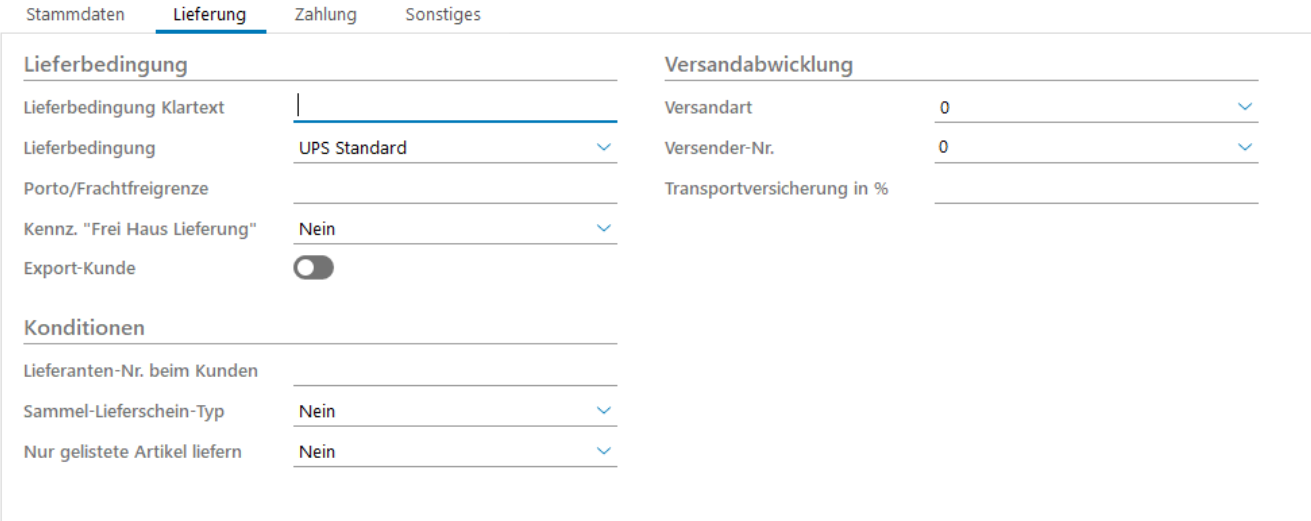Click the Versender-Nr. value 0 field
The image size is (1311, 521).
1080,148
